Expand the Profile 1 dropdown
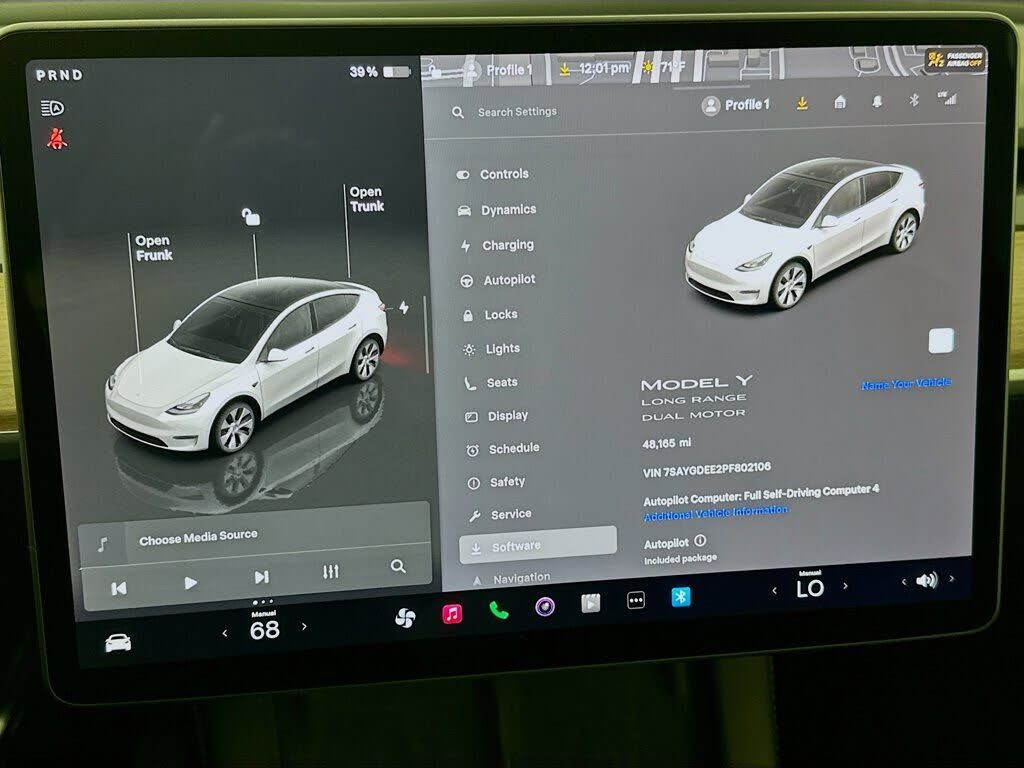 736,105
